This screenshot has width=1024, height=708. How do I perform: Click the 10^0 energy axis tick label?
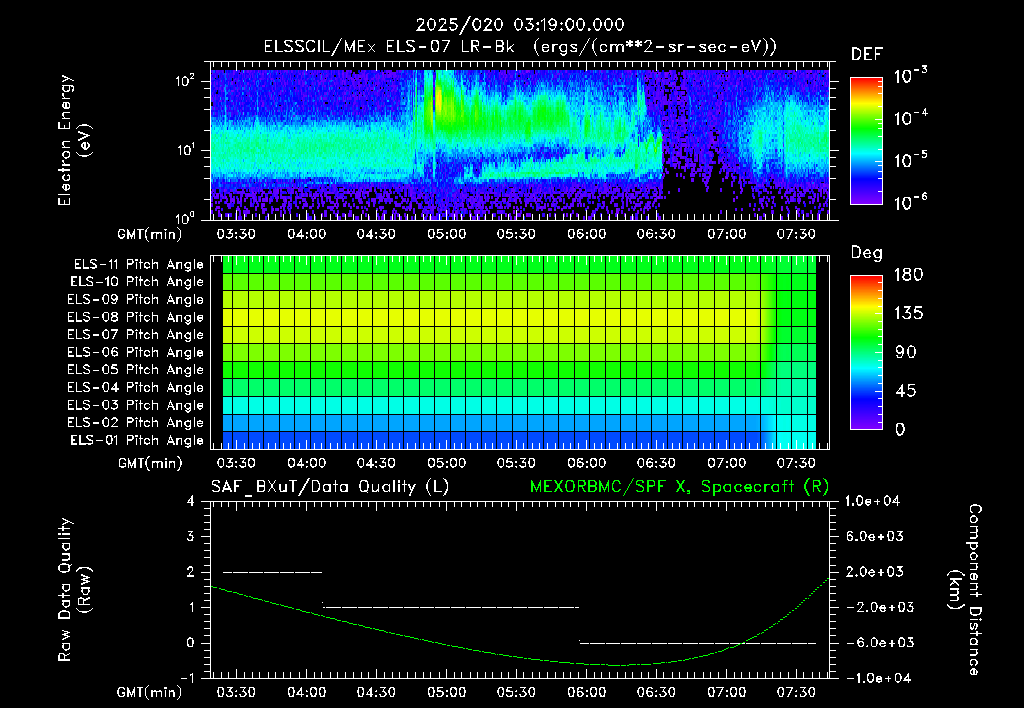[185, 217]
